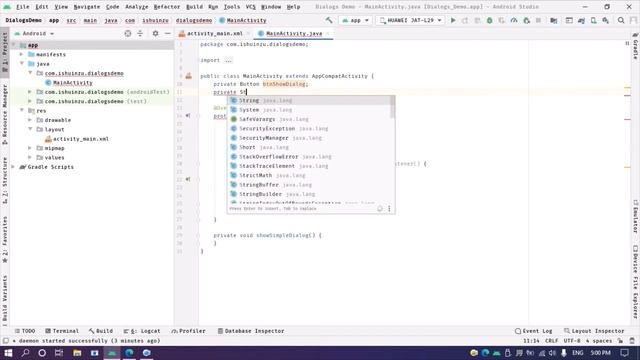Run the app with the green play button
This screenshot has width=640, height=360.
[x=453, y=20]
